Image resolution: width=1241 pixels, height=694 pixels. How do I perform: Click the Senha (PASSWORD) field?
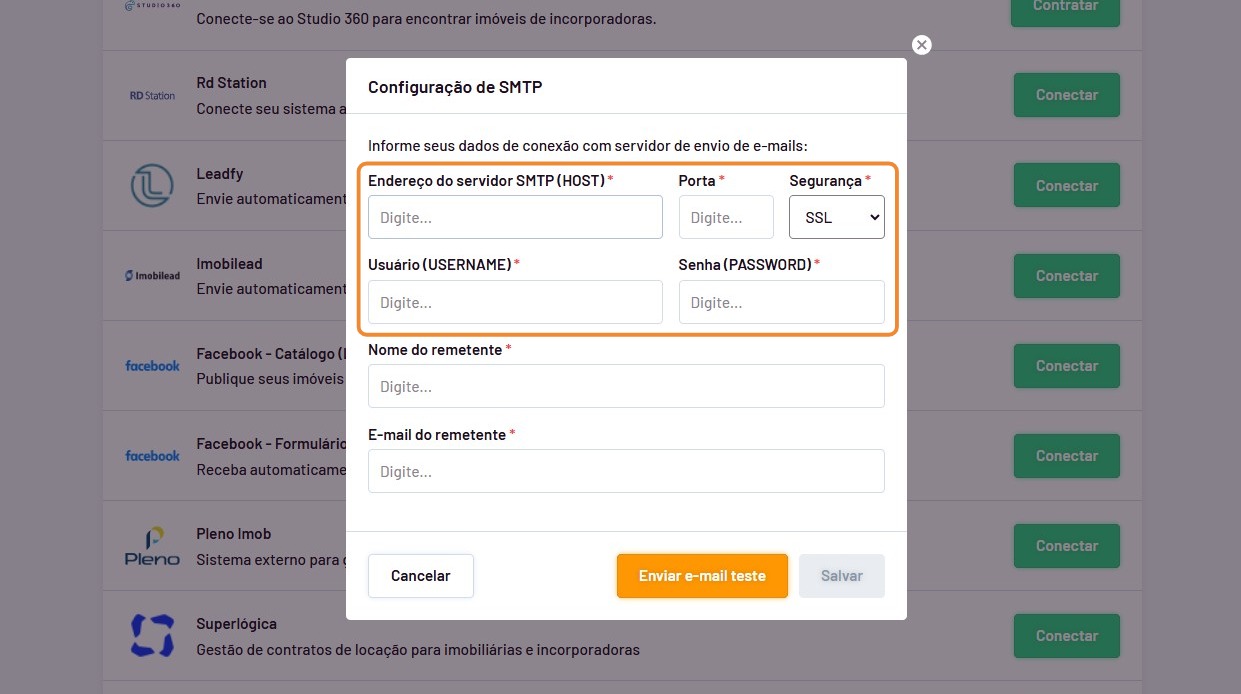781,302
